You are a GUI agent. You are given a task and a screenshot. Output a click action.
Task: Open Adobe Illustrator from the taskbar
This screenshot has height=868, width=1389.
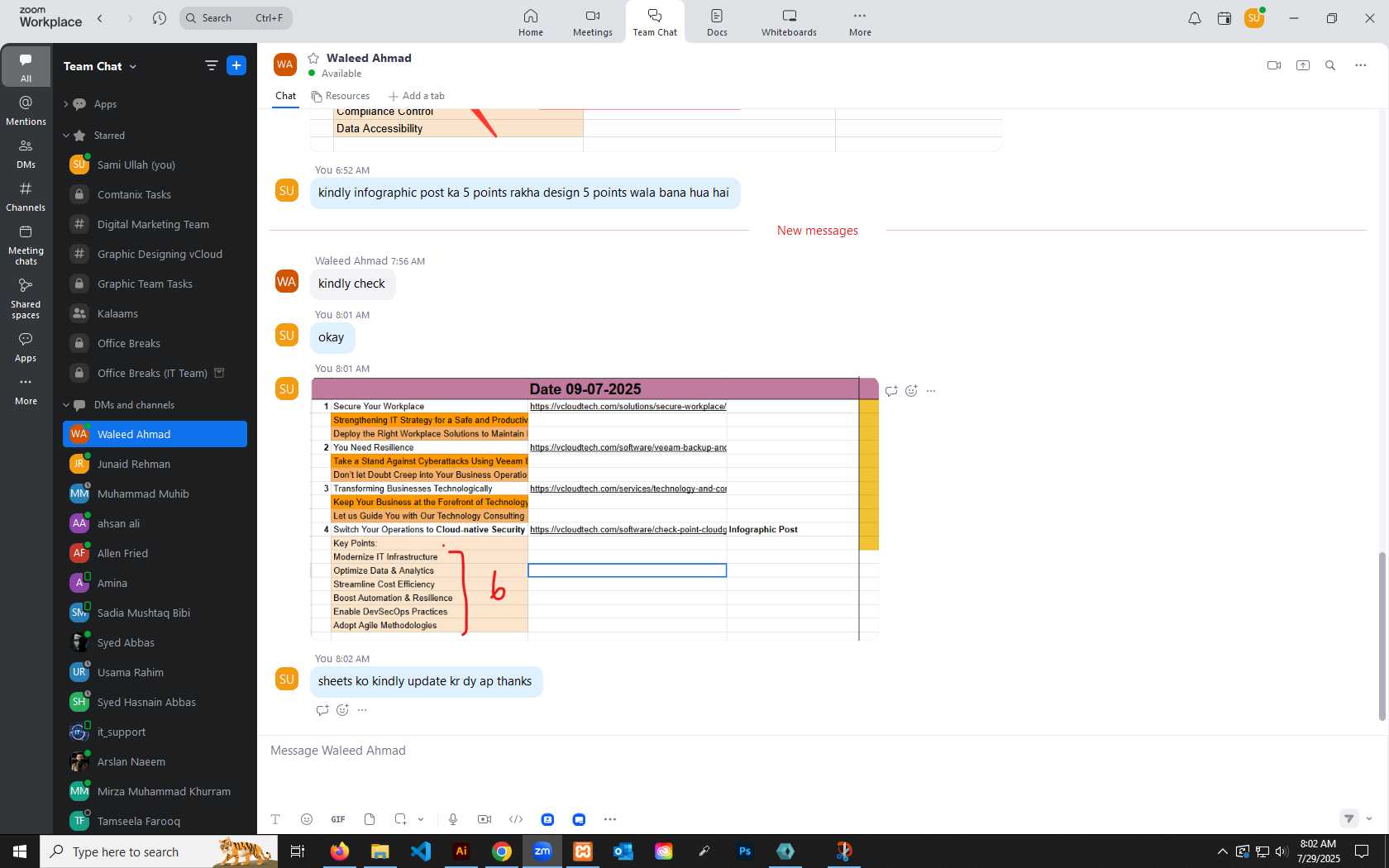[461, 851]
